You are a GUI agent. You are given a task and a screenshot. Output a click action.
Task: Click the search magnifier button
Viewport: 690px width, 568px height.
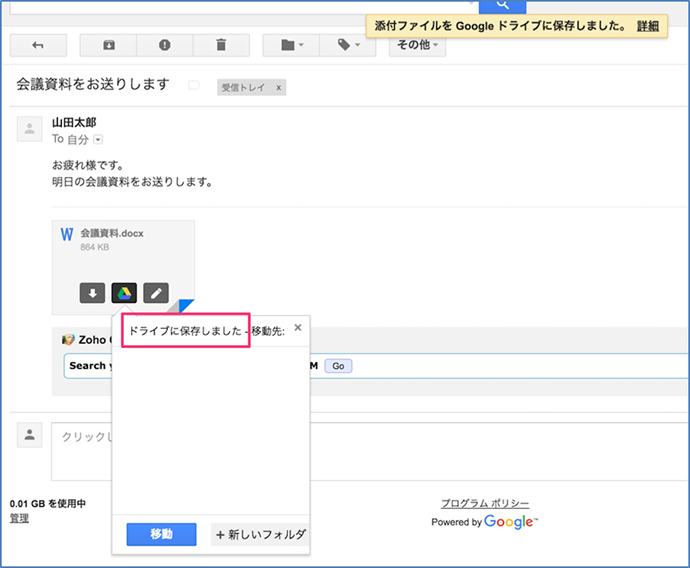tap(502, 6)
